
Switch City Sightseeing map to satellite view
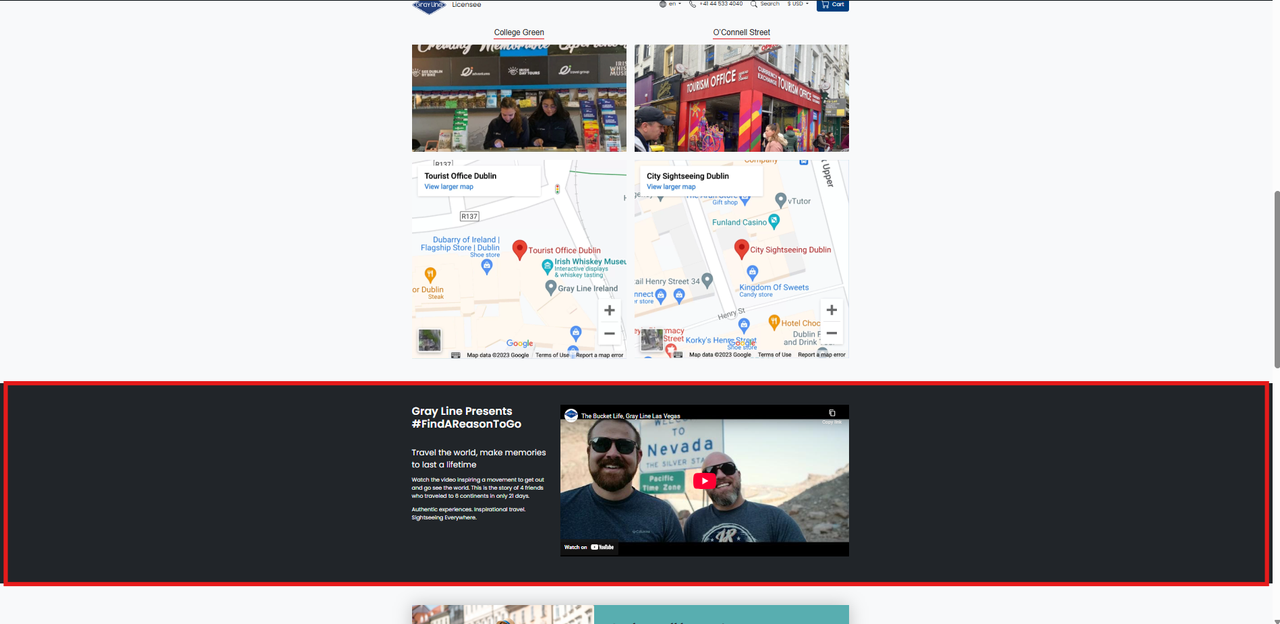tap(651, 340)
